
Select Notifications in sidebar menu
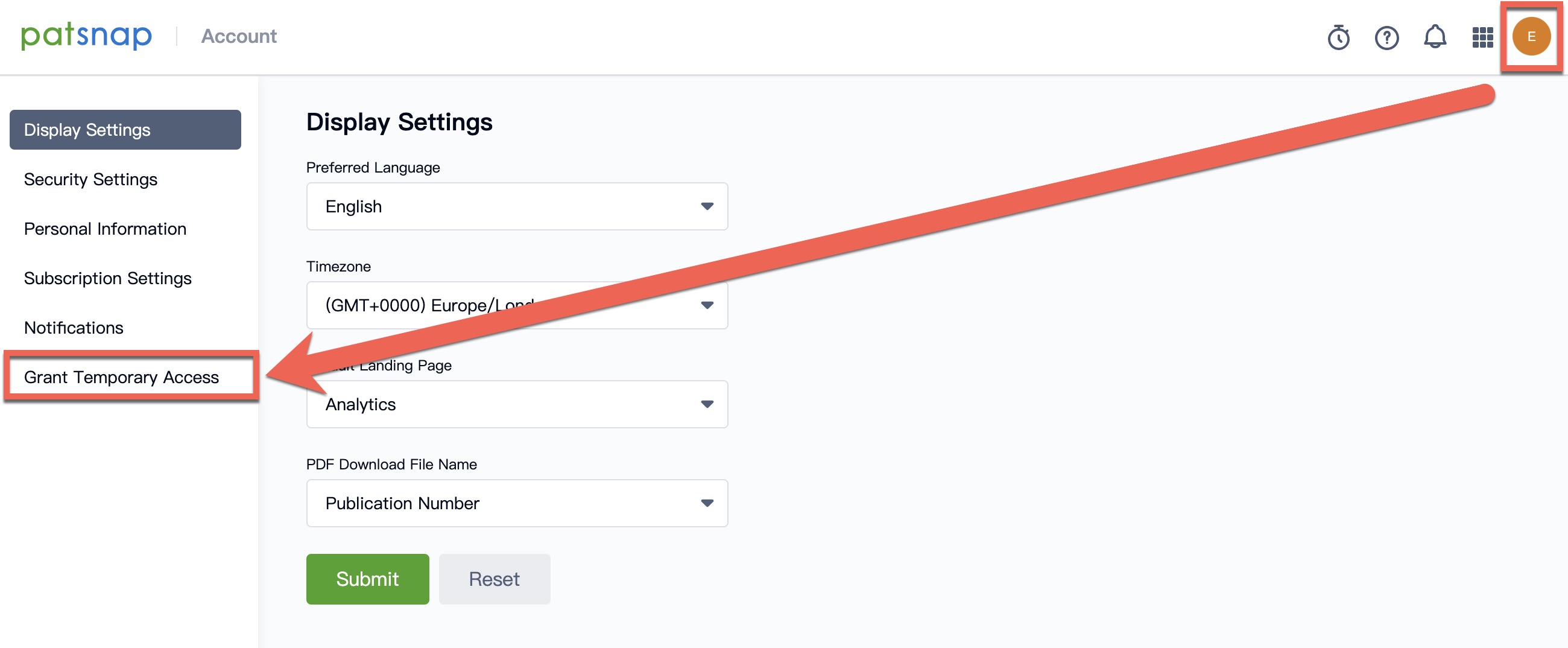point(73,328)
